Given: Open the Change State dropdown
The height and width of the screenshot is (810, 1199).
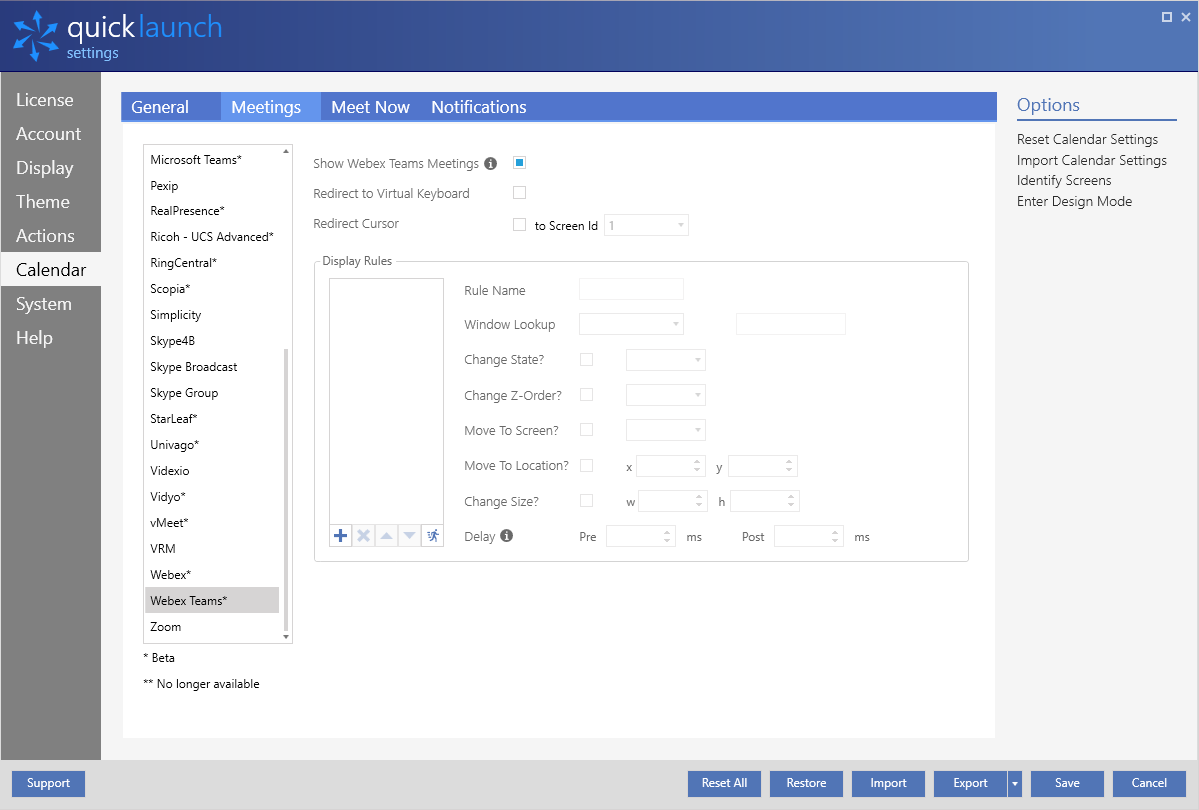Looking at the screenshot, I should click(665, 359).
